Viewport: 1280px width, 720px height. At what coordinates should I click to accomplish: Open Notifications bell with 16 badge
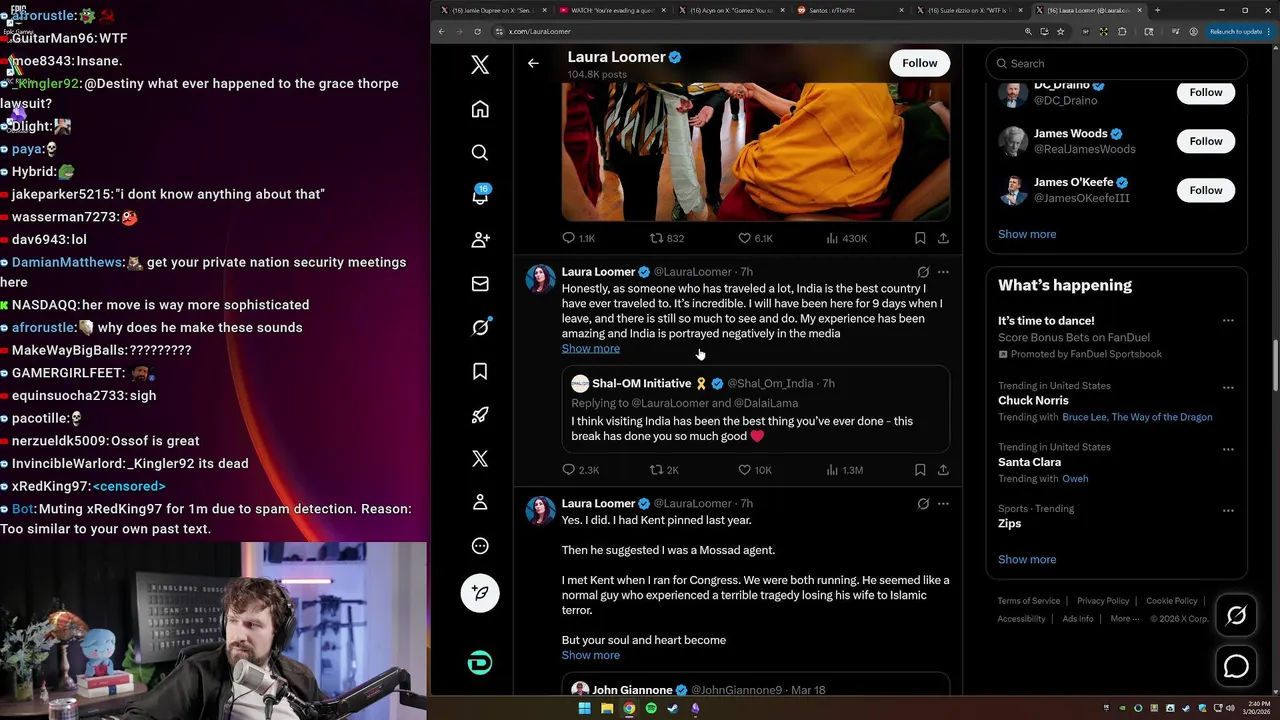tap(480, 196)
